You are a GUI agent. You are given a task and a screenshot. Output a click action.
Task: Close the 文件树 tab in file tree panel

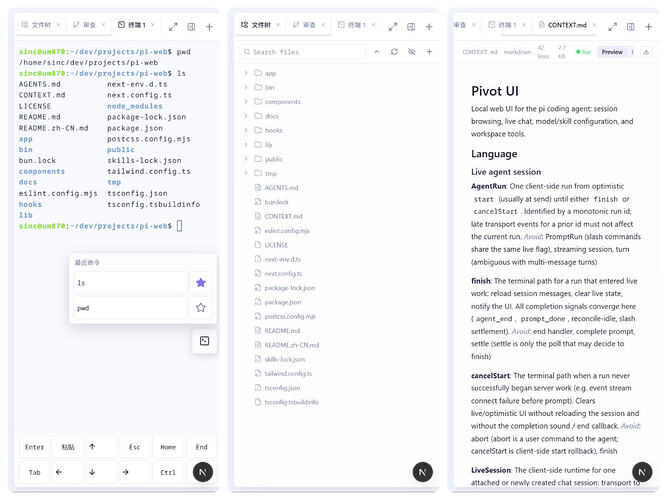278,25
